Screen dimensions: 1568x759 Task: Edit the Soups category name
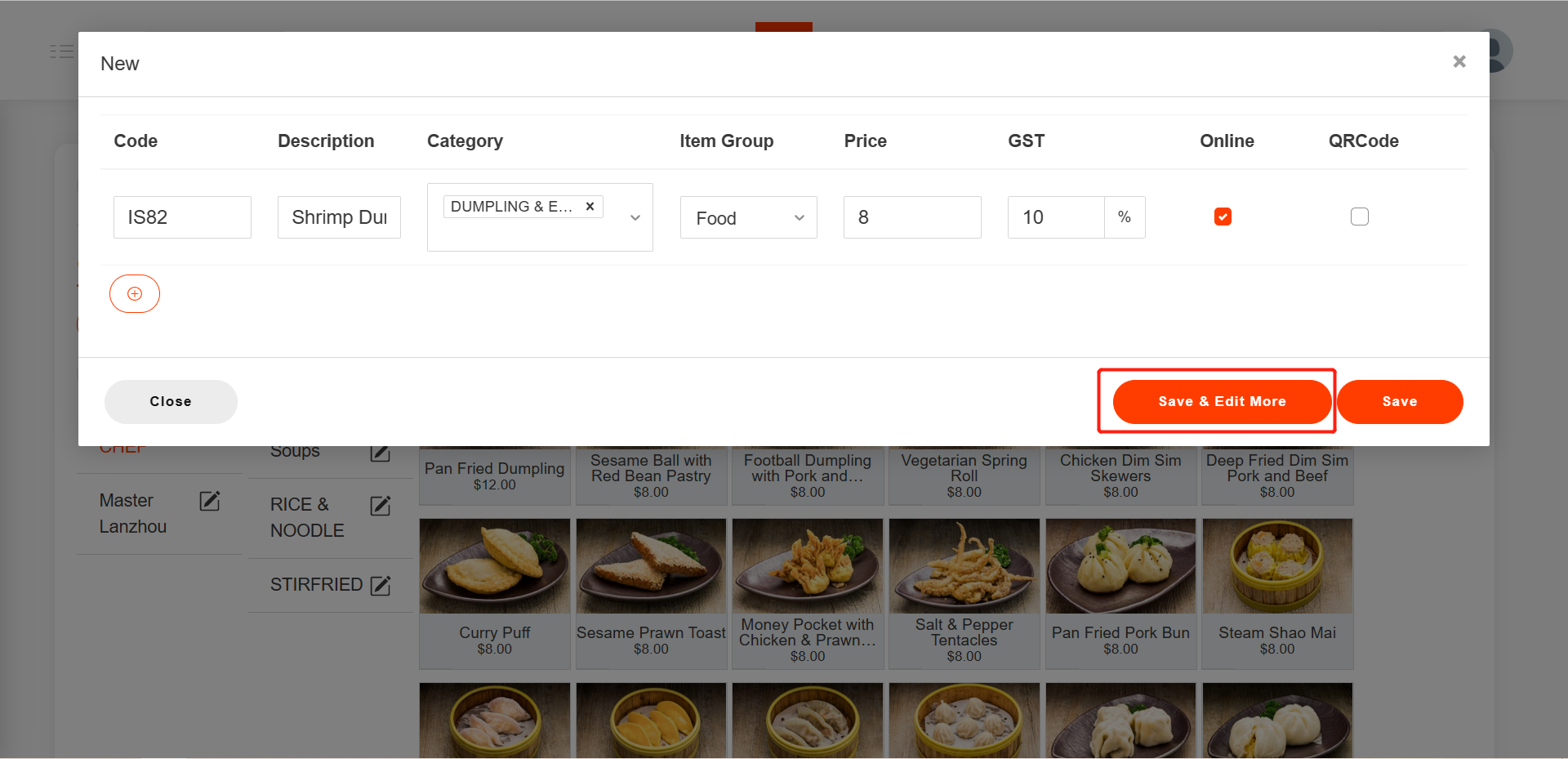pyautogui.click(x=380, y=453)
